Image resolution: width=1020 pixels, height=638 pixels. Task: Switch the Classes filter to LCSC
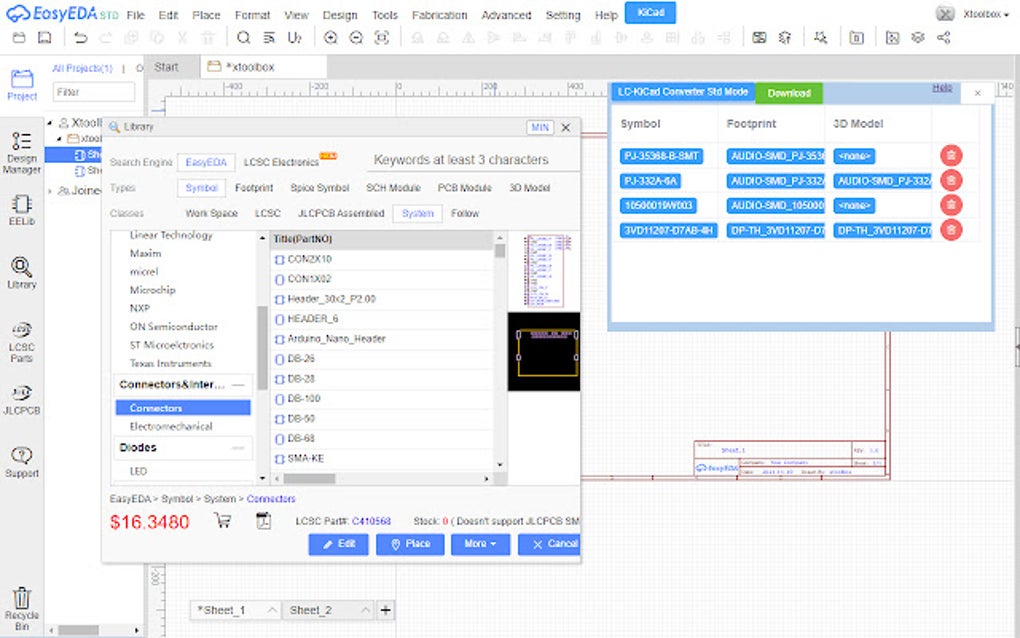[x=267, y=213]
